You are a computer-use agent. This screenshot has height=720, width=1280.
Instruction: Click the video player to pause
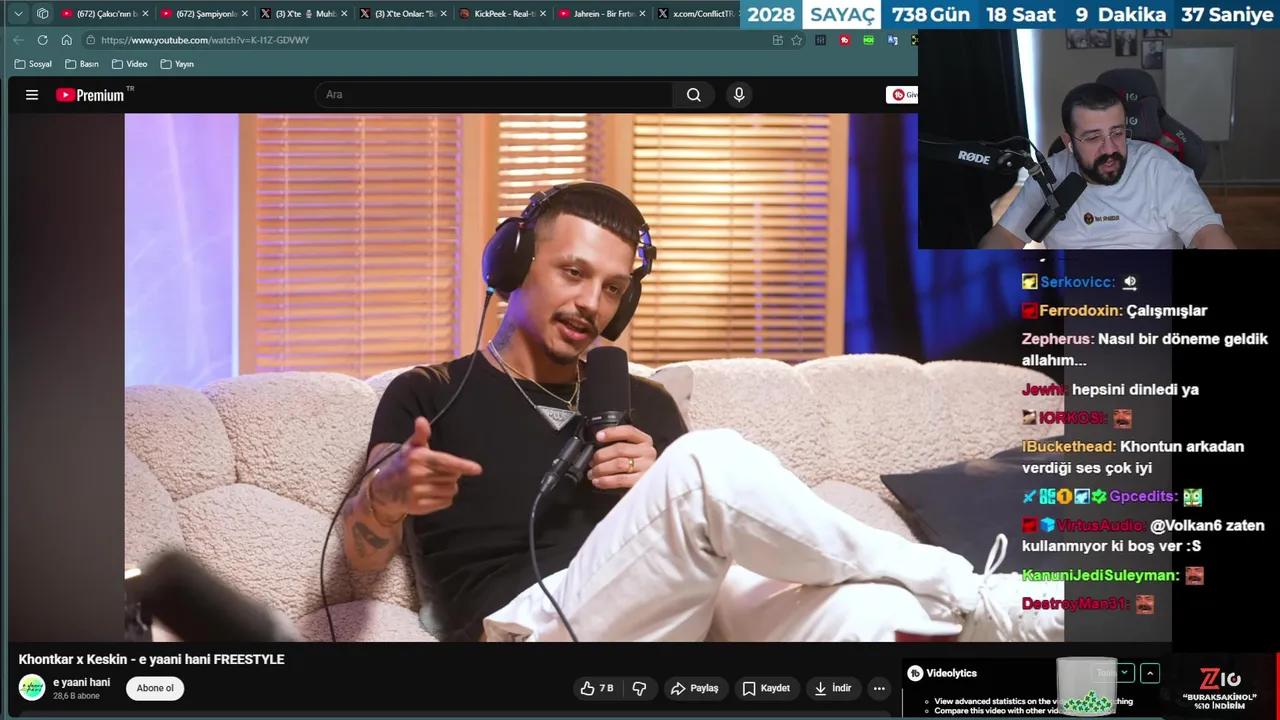point(521,377)
